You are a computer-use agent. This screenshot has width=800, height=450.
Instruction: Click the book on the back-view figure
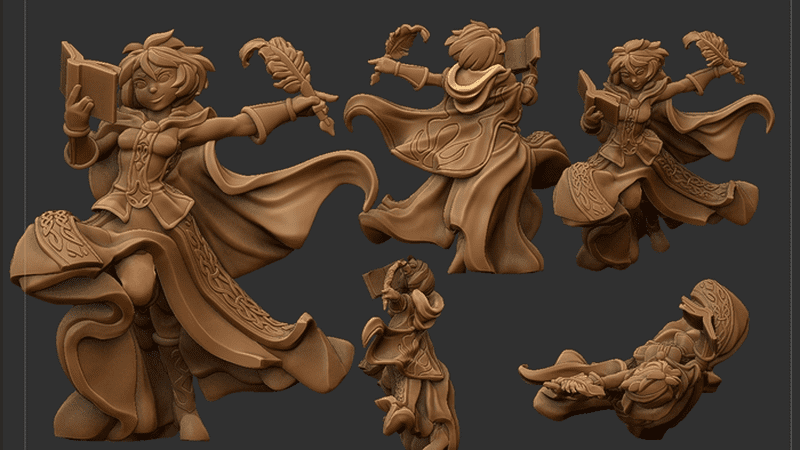tap(526, 48)
